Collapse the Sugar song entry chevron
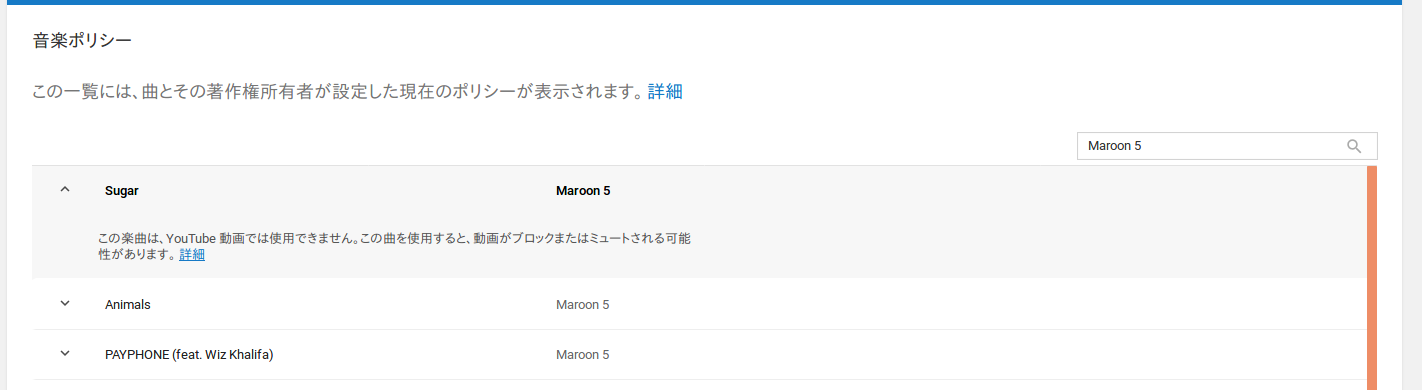This screenshot has width=1422, height=390. tap(65, 190)
